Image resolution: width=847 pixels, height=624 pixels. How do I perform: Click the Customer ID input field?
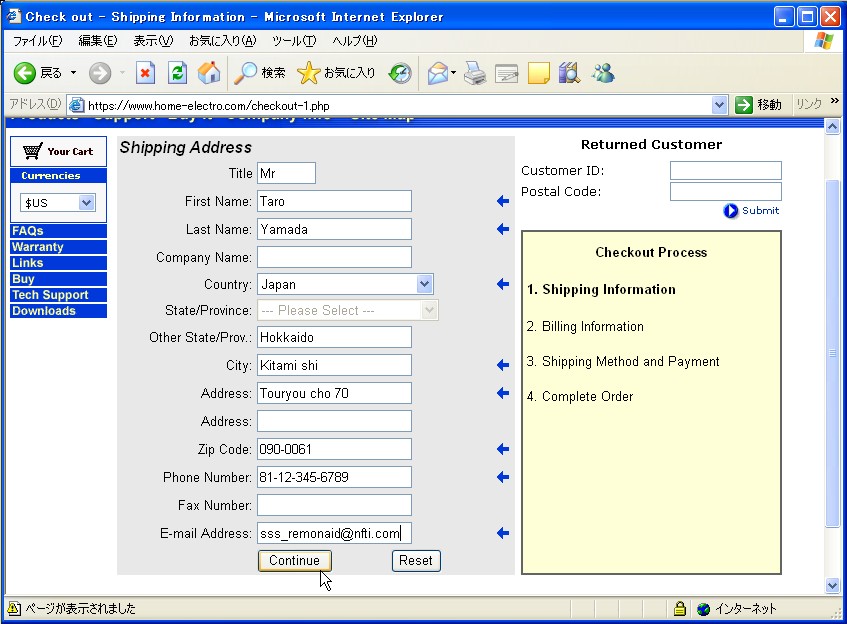[725, 171]
